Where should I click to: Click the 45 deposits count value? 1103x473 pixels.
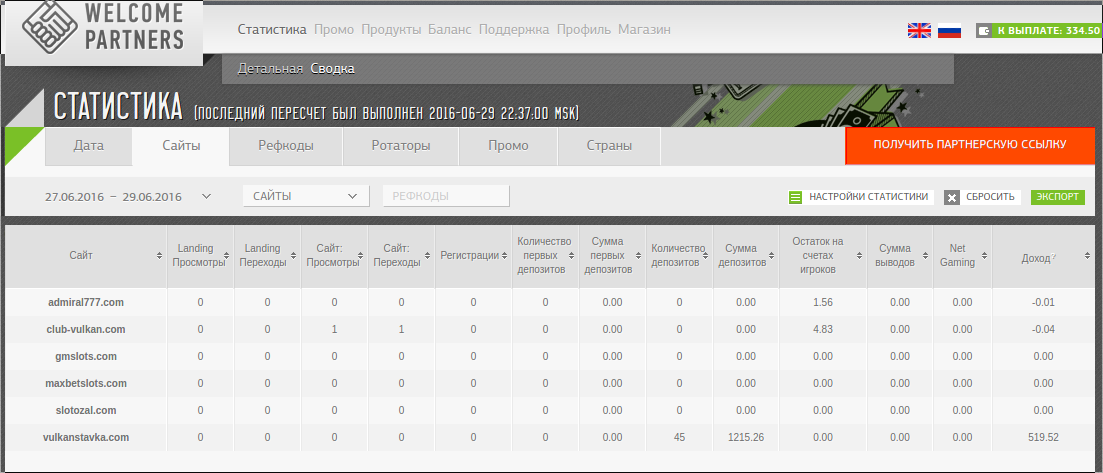679,437
